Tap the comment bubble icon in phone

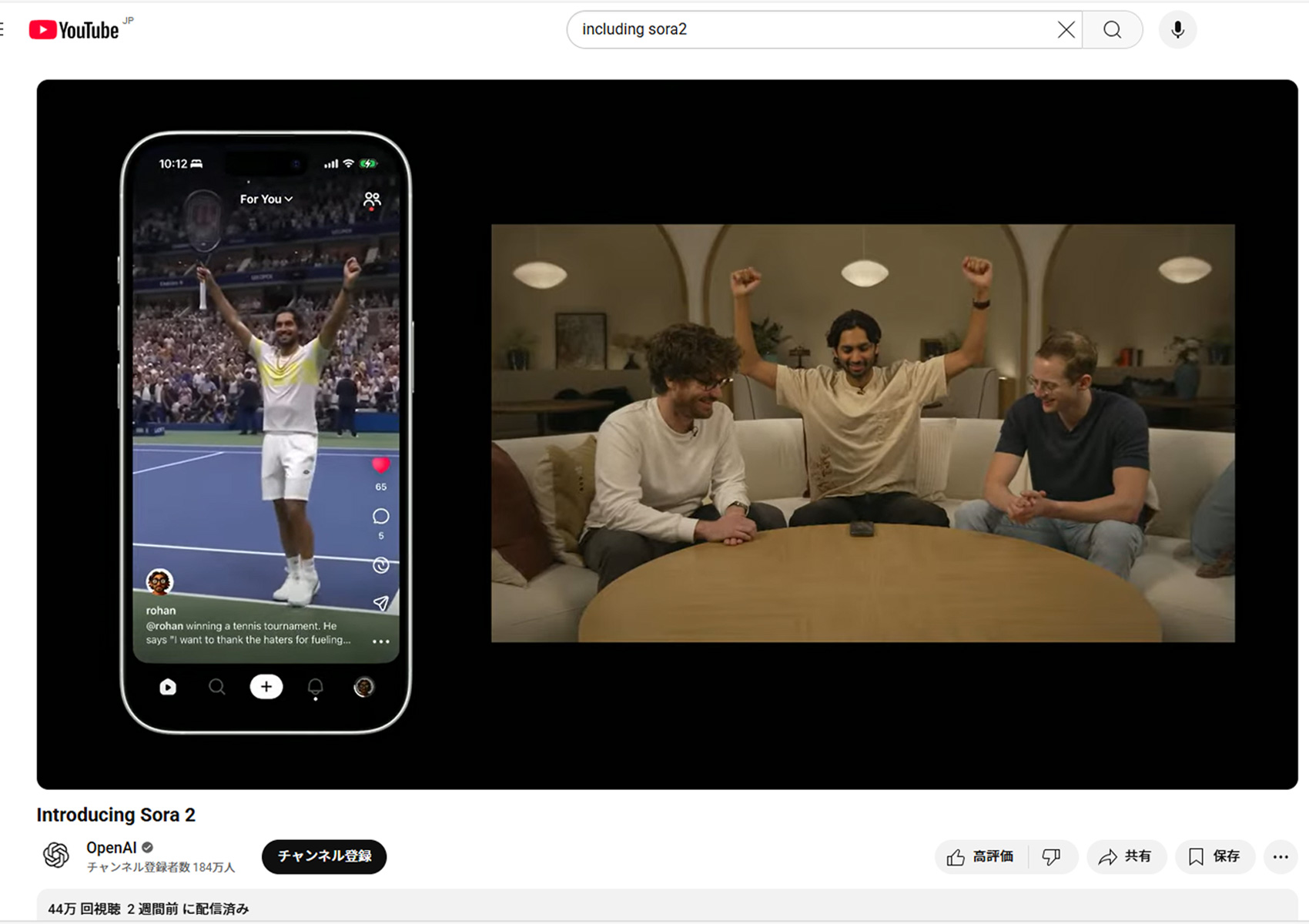pos(380,517)
